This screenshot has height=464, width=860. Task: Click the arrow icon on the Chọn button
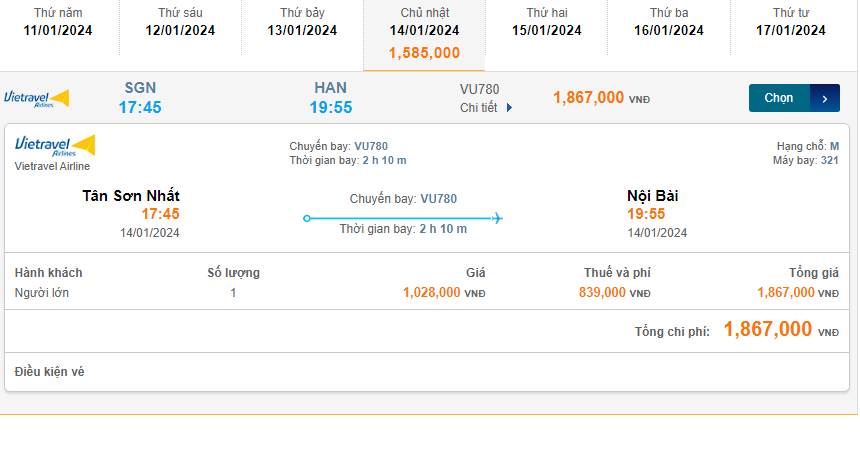[824, 98]
